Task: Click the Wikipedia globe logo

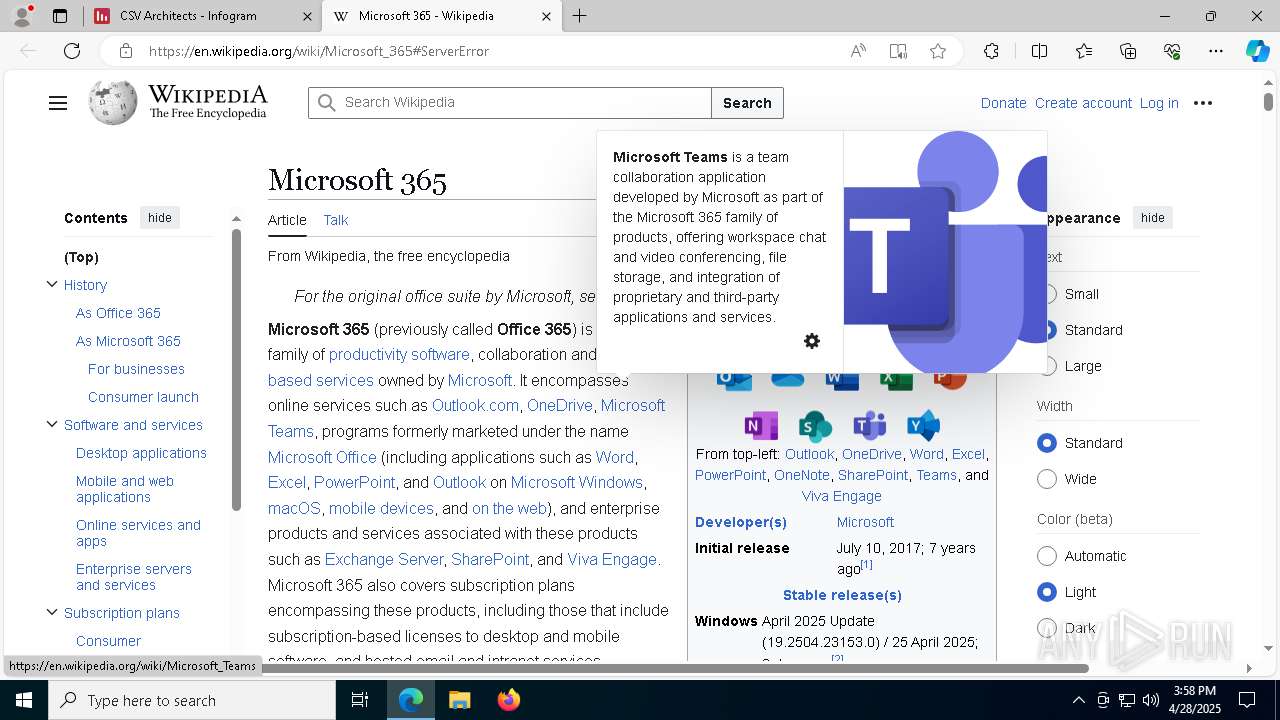Action: (x=112, y=102)
